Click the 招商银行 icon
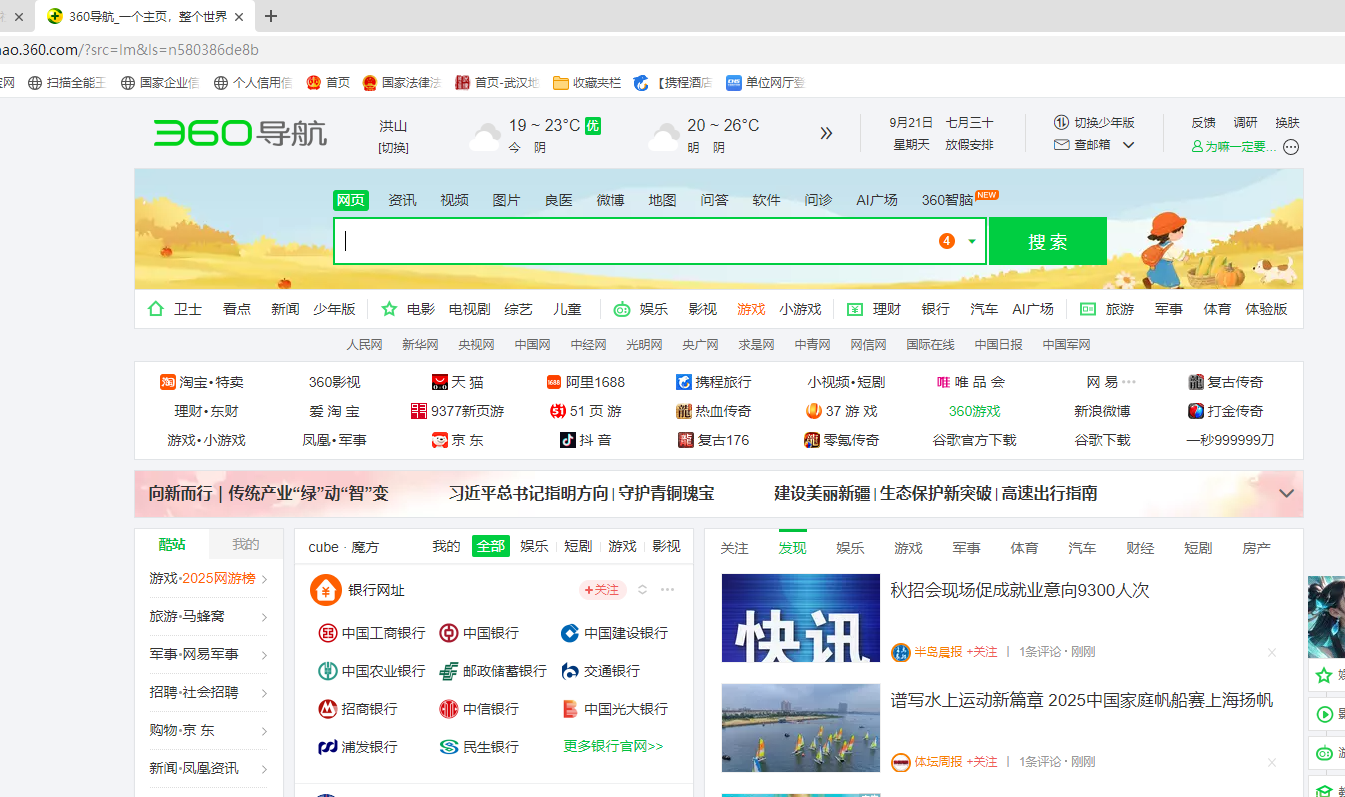Image resolution: width=1345 pixels, height=797 pixels. [329, 709]
